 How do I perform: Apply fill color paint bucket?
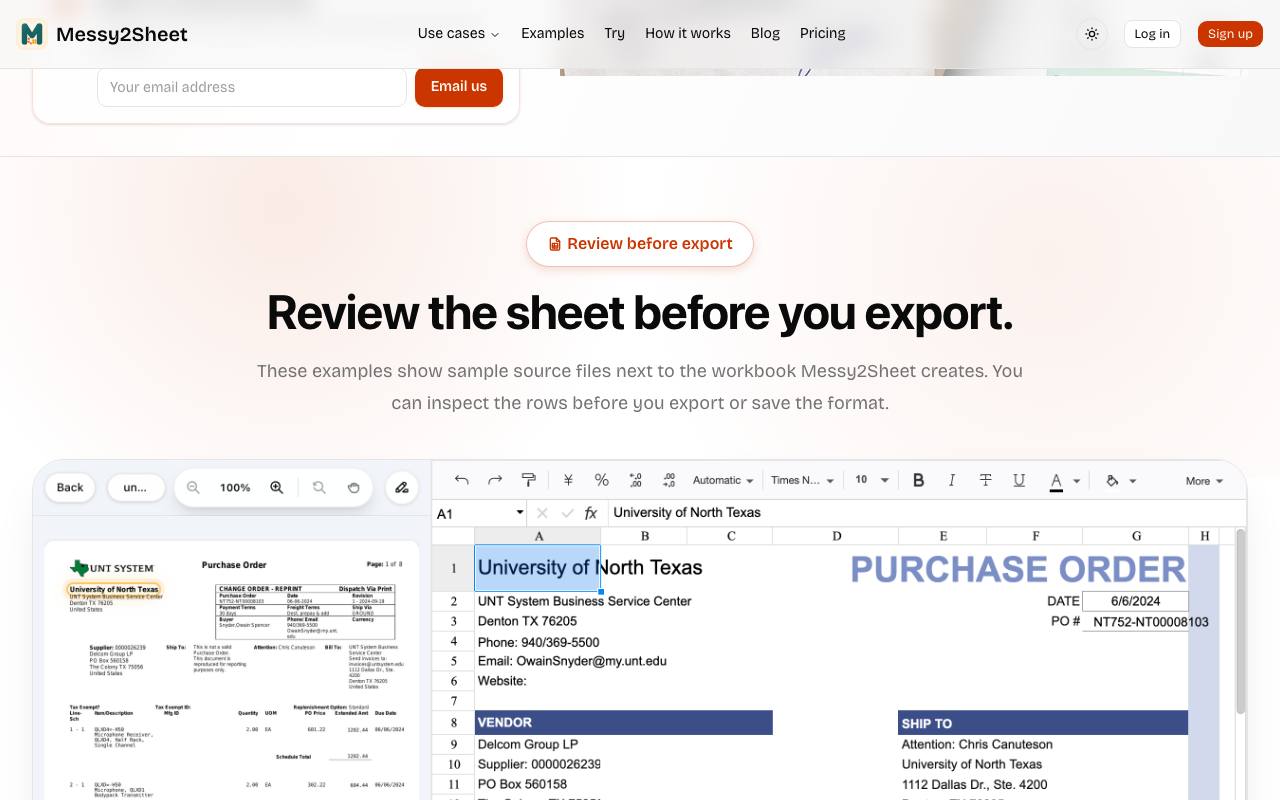1112,481
